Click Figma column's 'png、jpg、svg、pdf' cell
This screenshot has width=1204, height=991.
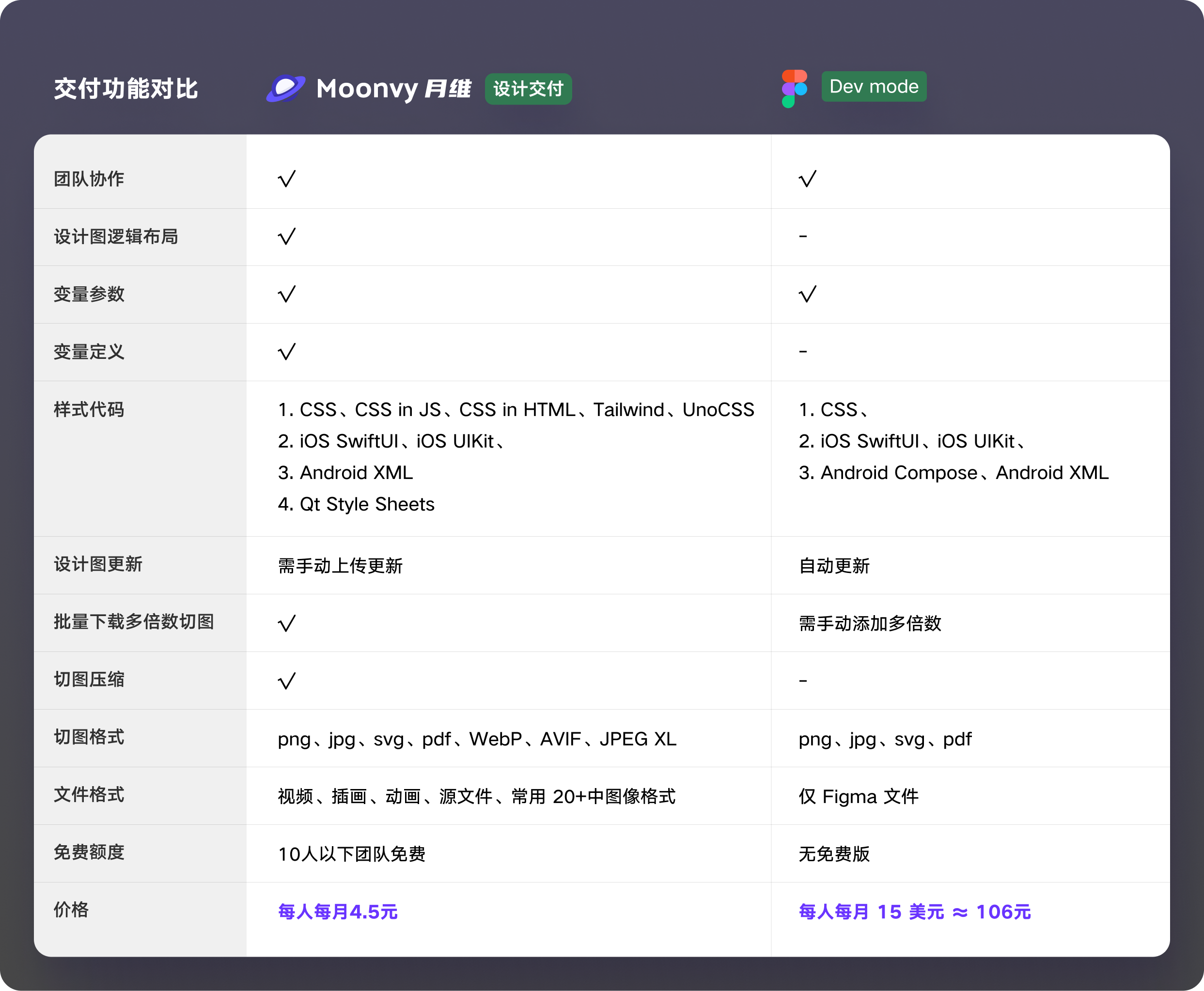click(885, 739)
